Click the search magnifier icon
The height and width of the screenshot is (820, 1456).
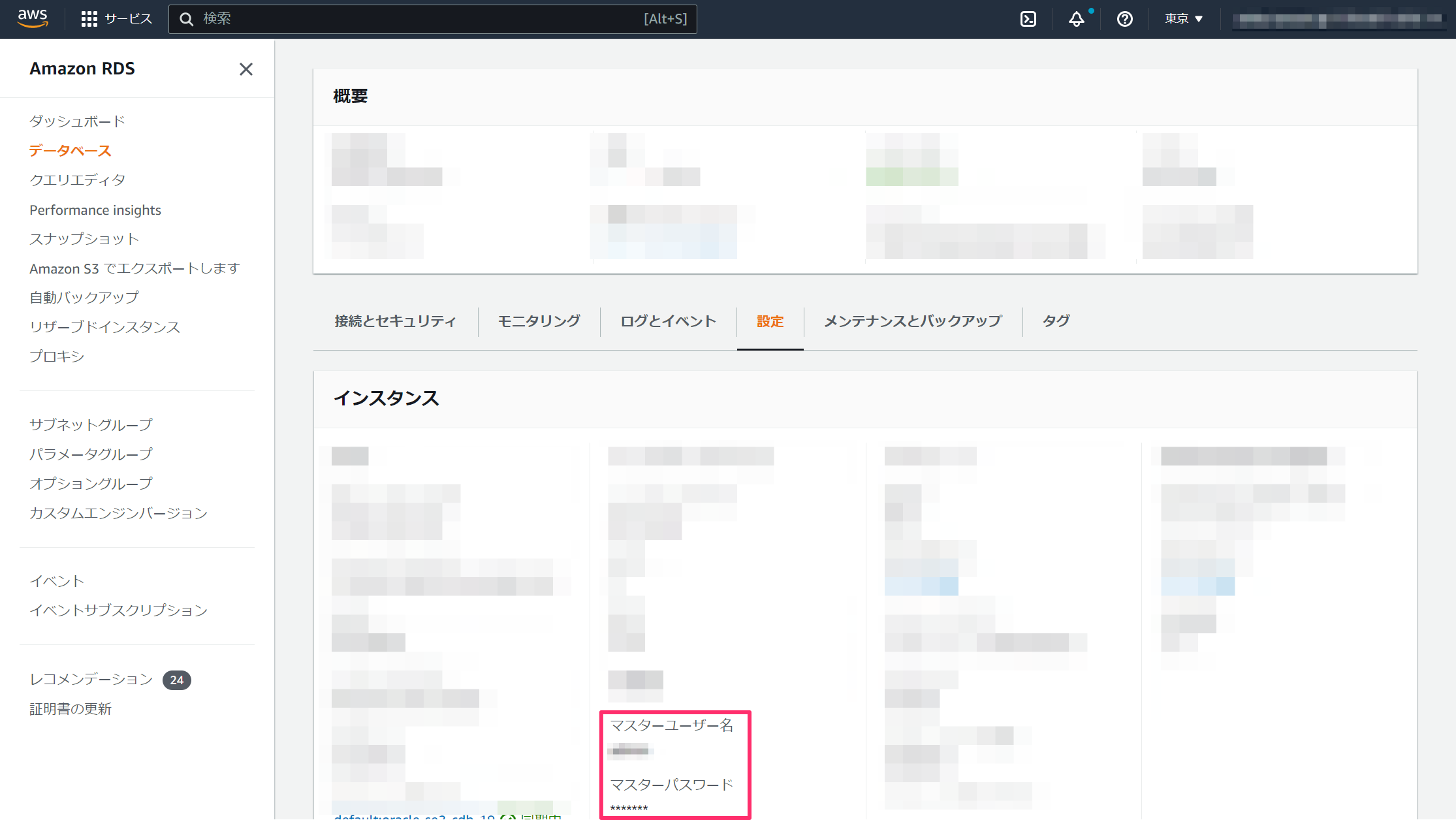point(187,19)
